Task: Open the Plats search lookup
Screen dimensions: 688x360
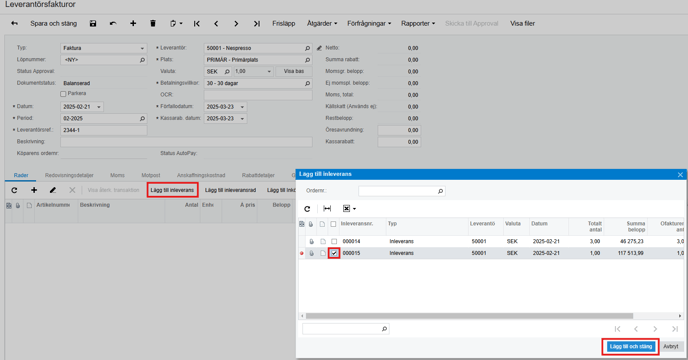Action: 308,60
